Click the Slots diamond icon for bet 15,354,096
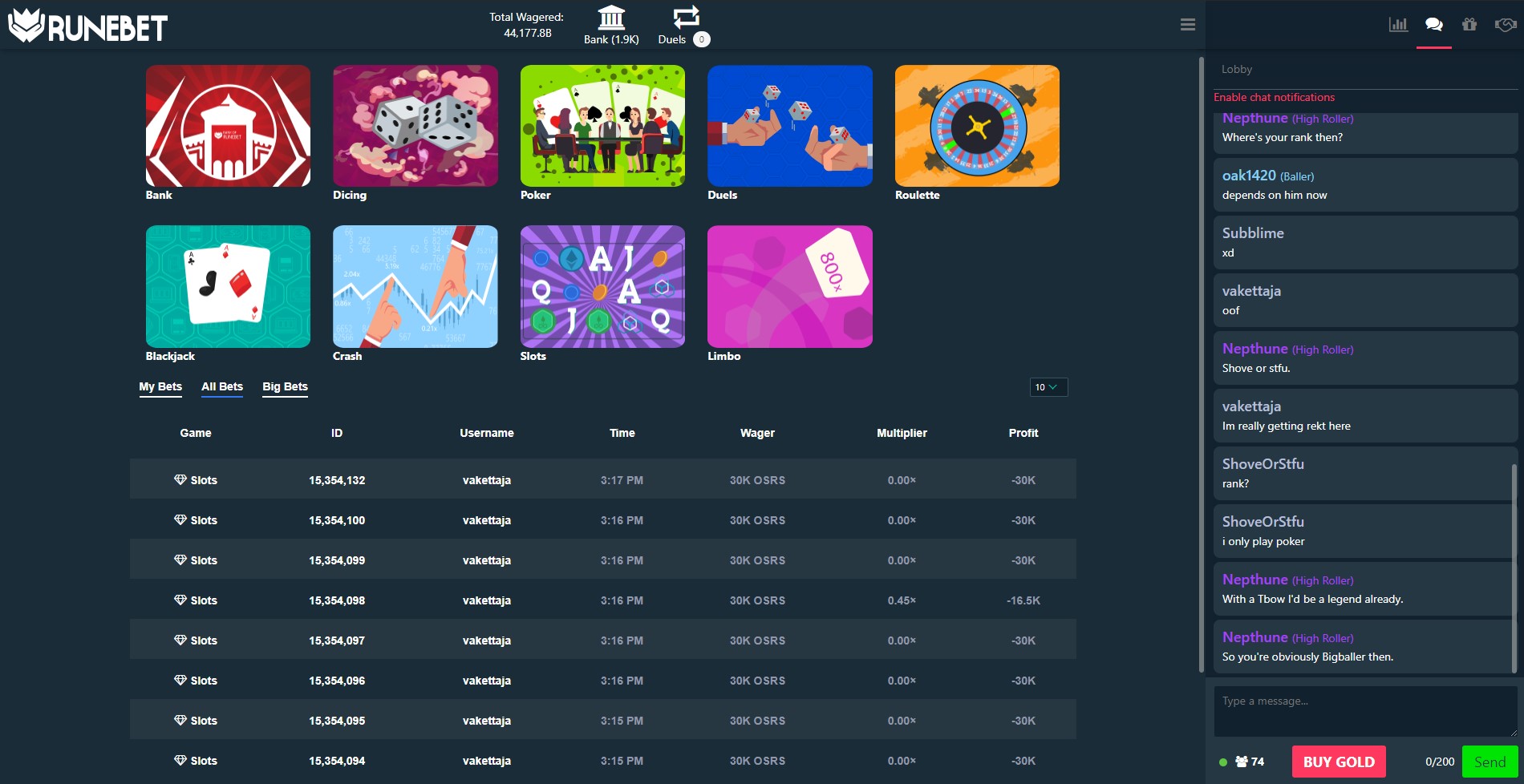 click(180, 680)
